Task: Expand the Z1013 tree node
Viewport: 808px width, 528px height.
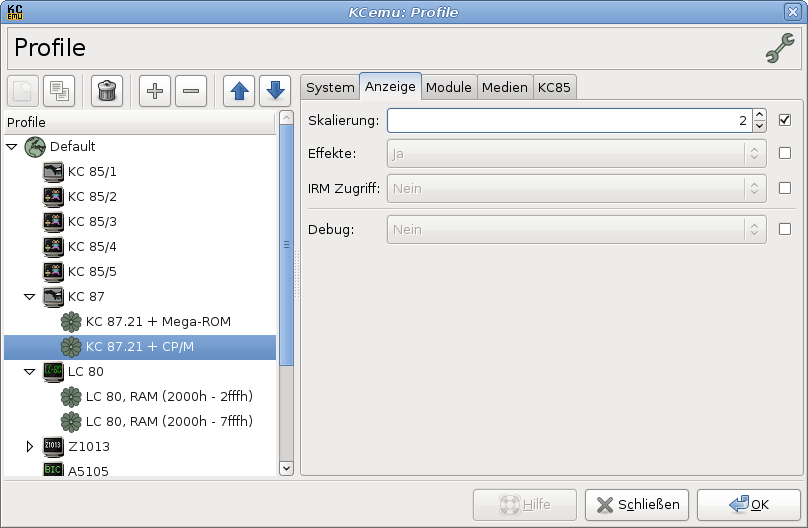Action: (x=29, y=447)
